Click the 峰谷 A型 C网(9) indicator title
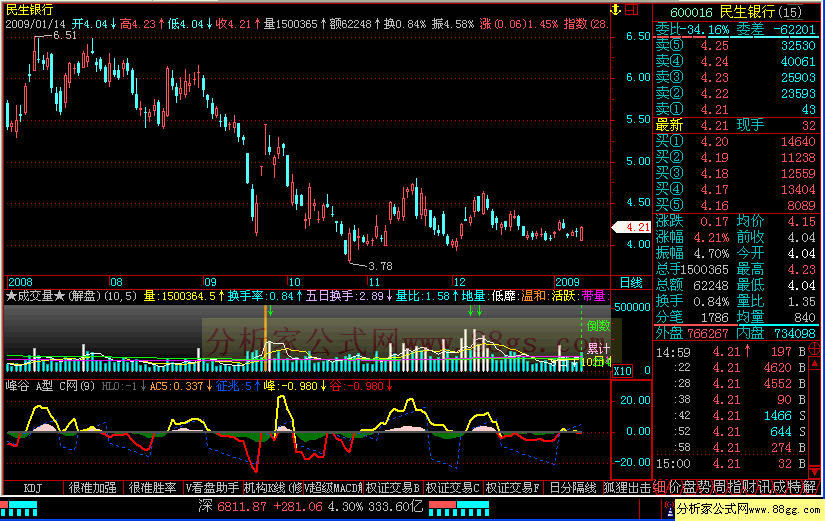 pos(51,386)
